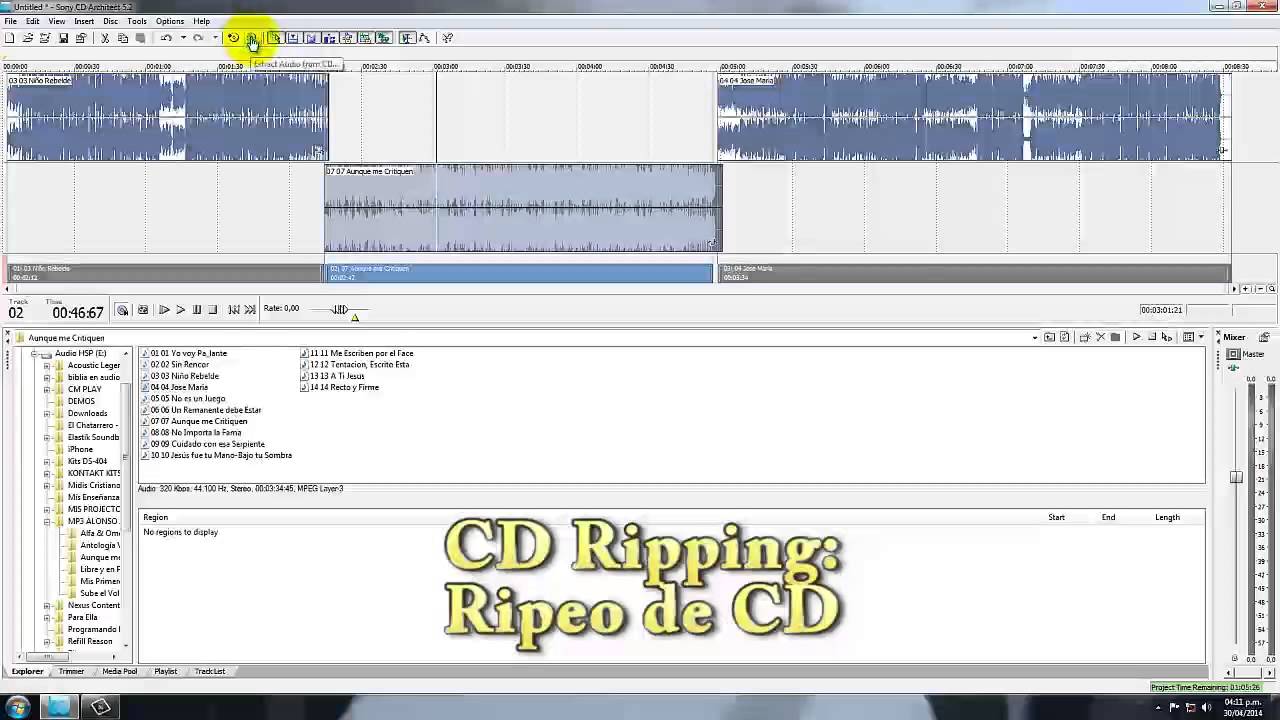Open the Explorer Views dropdown arrow
Image resolution: width=1280 pixels, height=720 pixels.
click(1201, 338)
